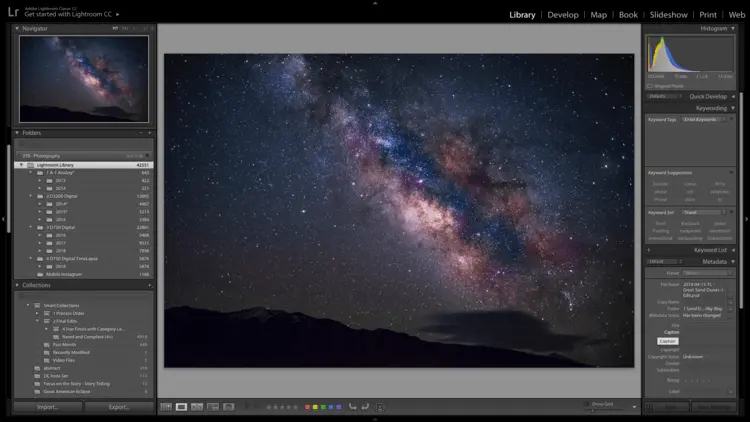Expand the Keyword List panel
Screen dimensions: 750x422
tap(733, 250)
